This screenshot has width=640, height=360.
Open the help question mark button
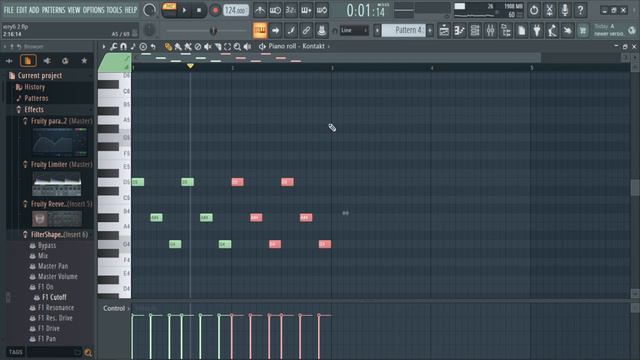pyautogui.click(x=580, y=10)
